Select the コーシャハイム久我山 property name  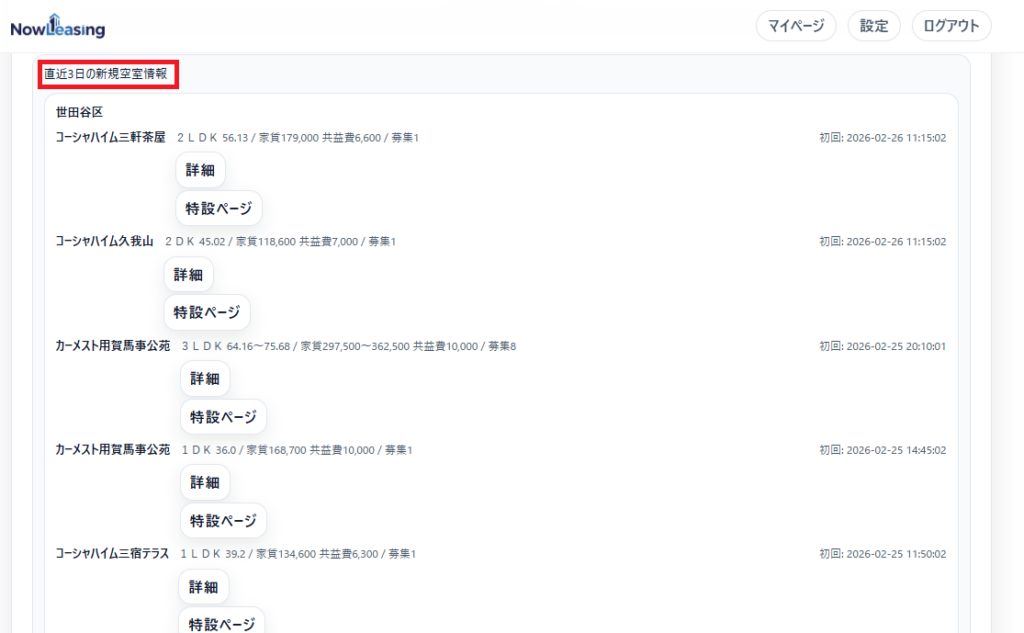104,241
